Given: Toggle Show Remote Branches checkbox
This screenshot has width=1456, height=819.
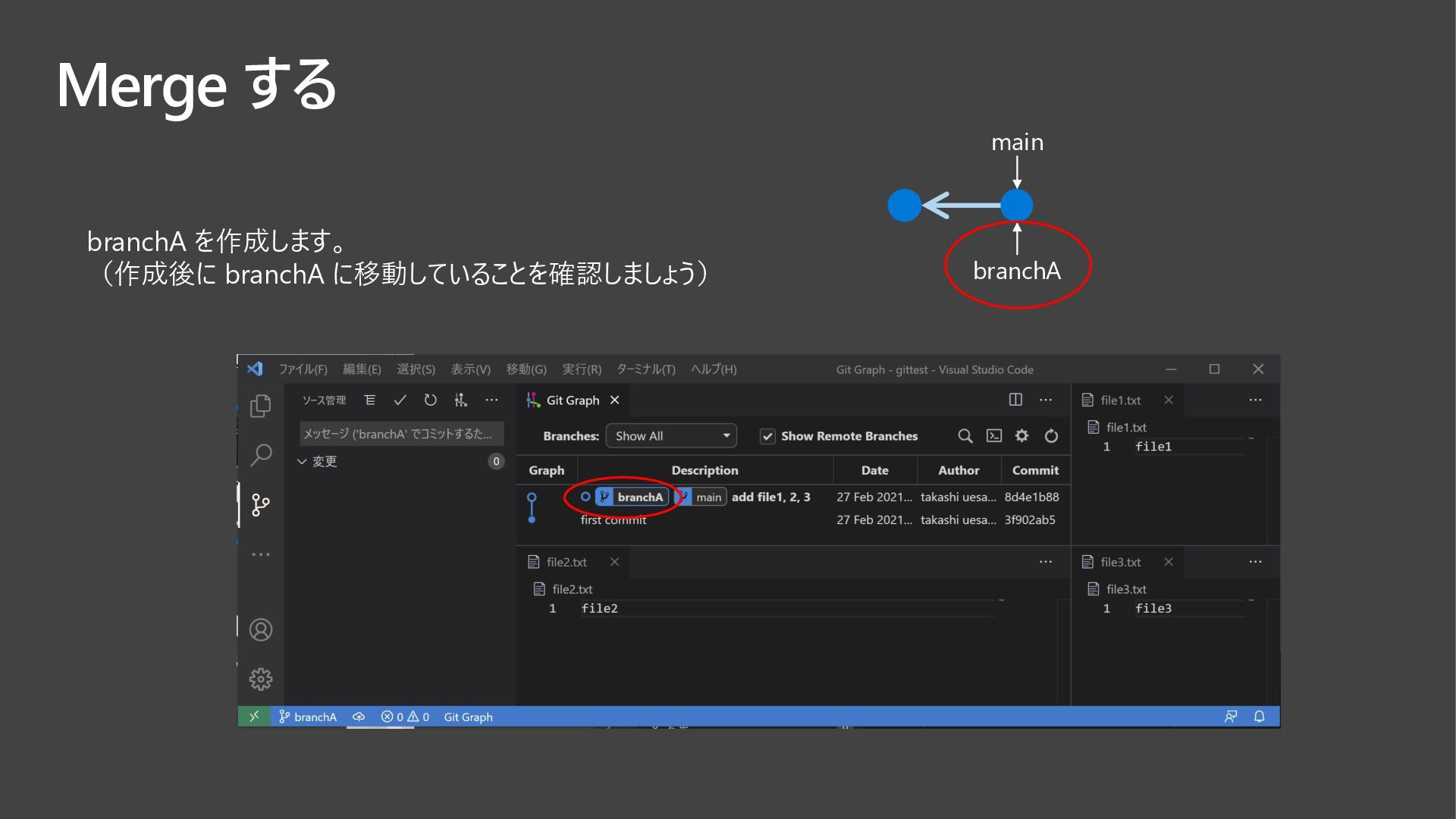Looking at the screenshot, I should (767, 436).
